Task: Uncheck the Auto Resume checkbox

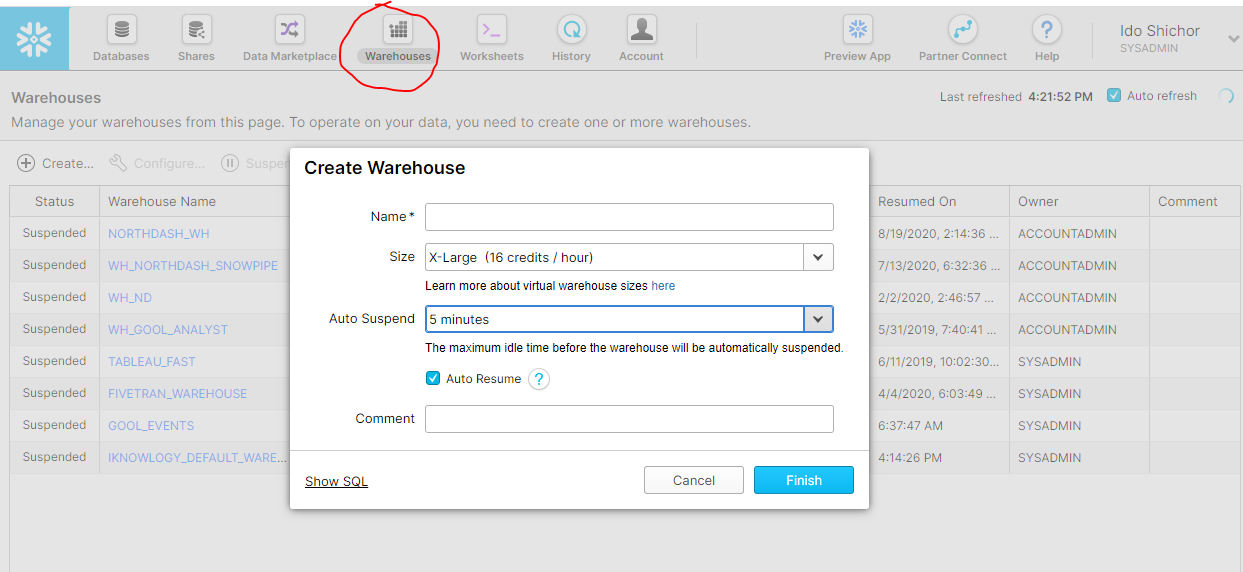Action: (x=433, y=379)
